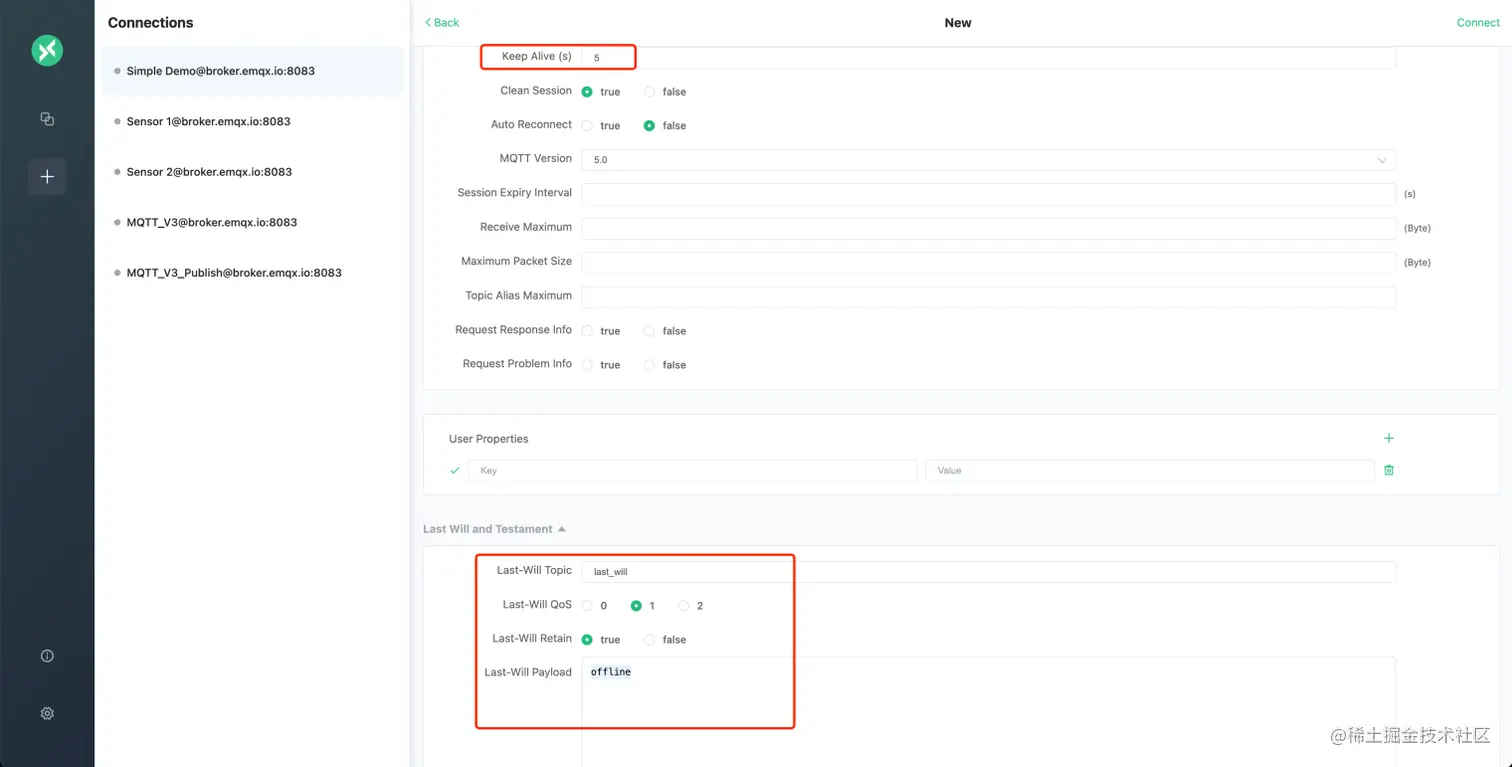The height and width of the screenshot is (767, 1512).
Task: Open the About info icon in sidebar
Action: [47, 656]
